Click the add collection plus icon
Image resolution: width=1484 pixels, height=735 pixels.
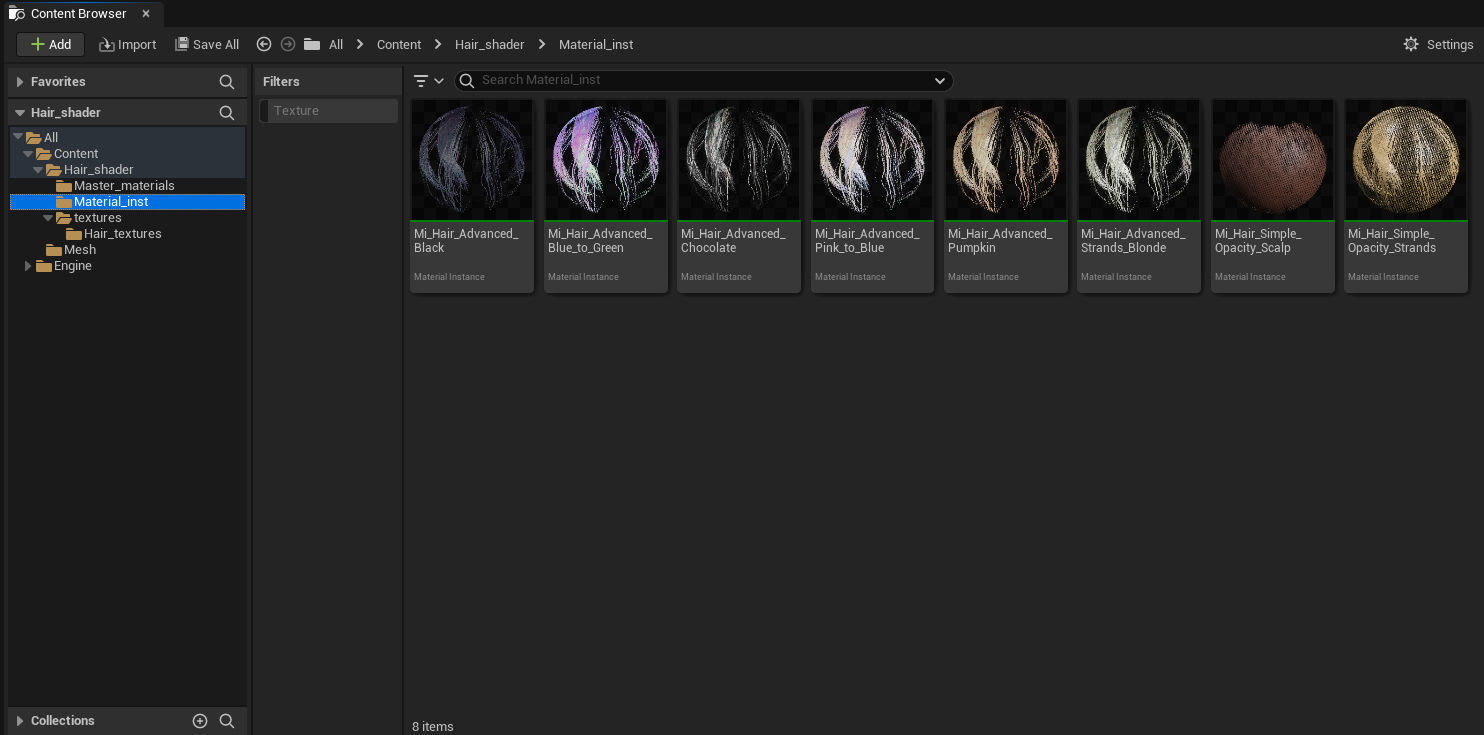click(x=200, y=721)
